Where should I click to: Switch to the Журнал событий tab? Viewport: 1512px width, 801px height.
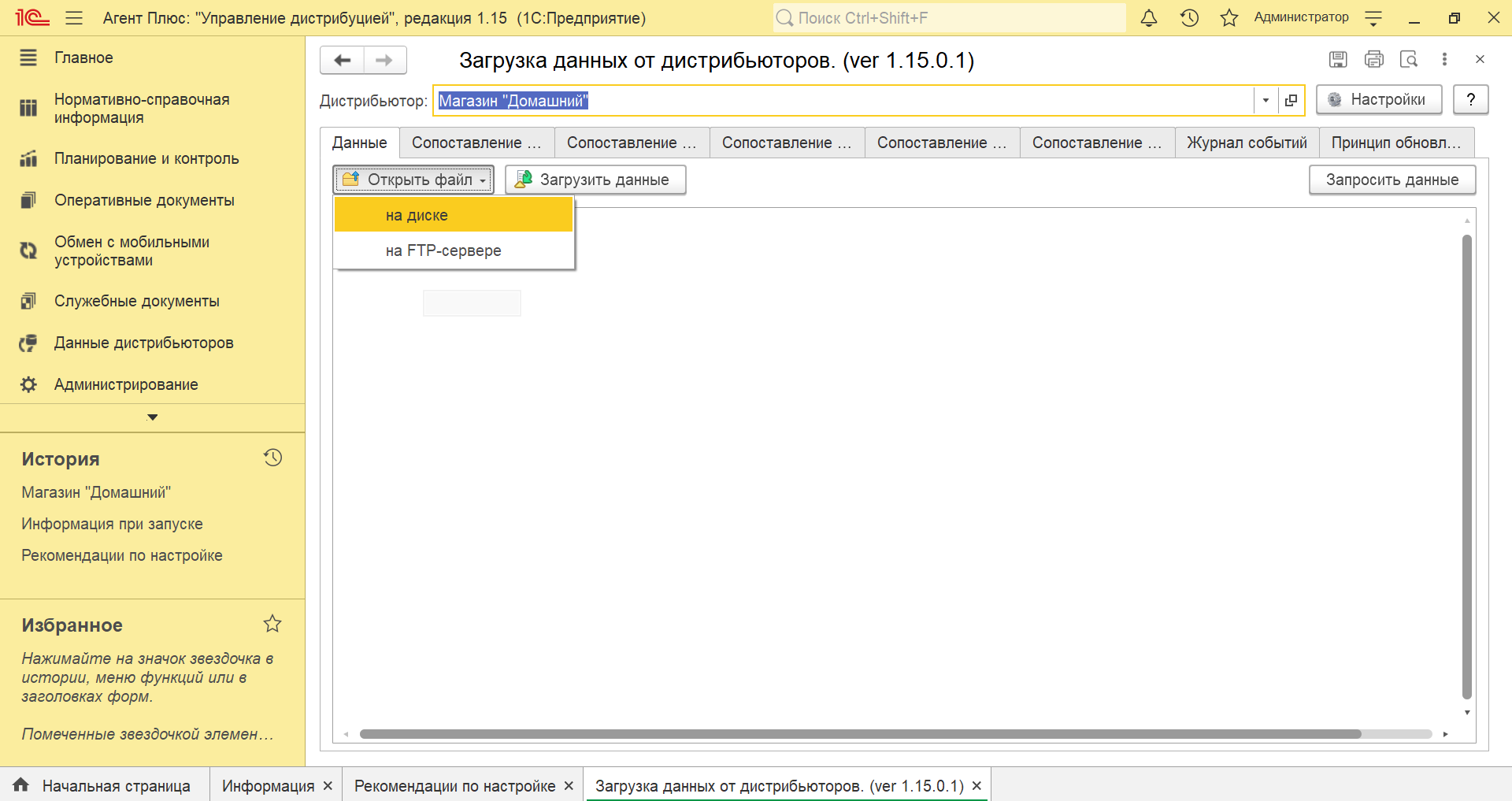point(1247,143)
